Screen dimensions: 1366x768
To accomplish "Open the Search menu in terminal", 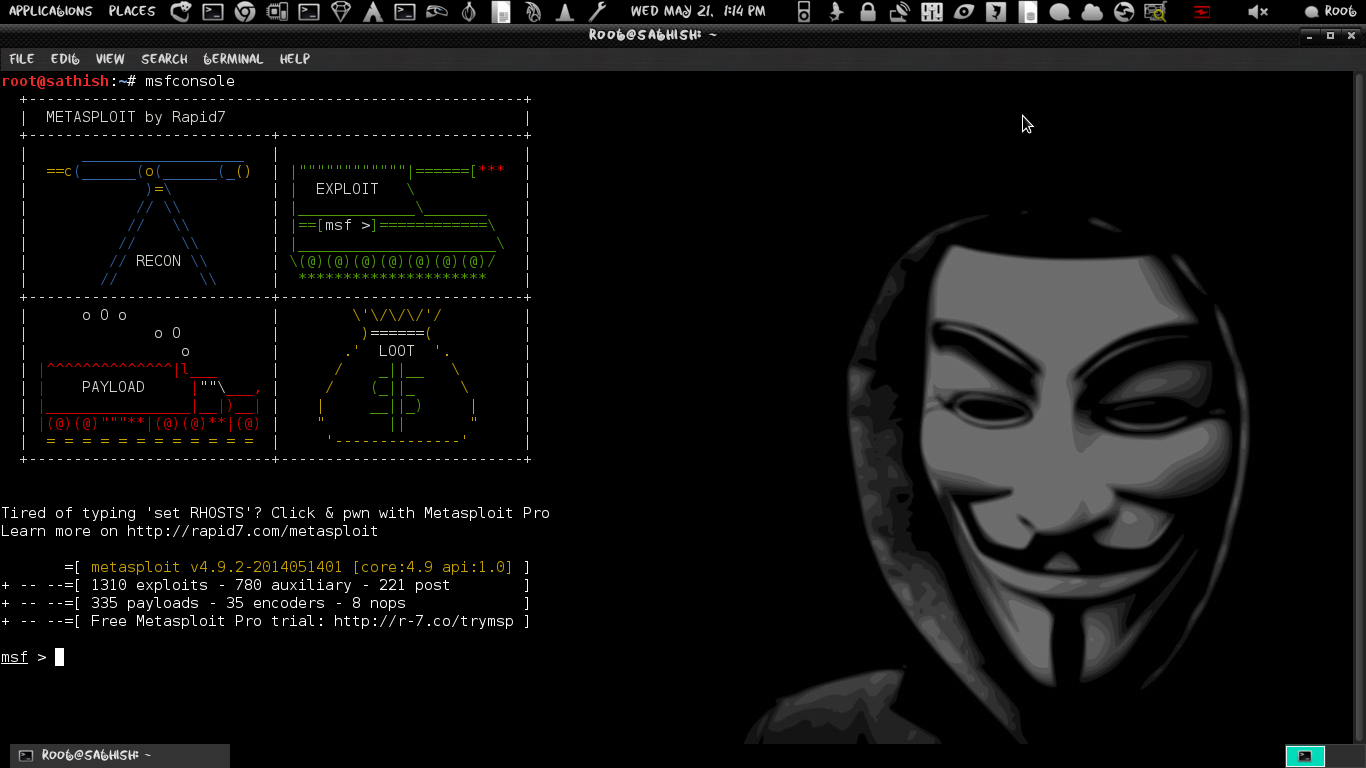I will click(x=164, y=59).
